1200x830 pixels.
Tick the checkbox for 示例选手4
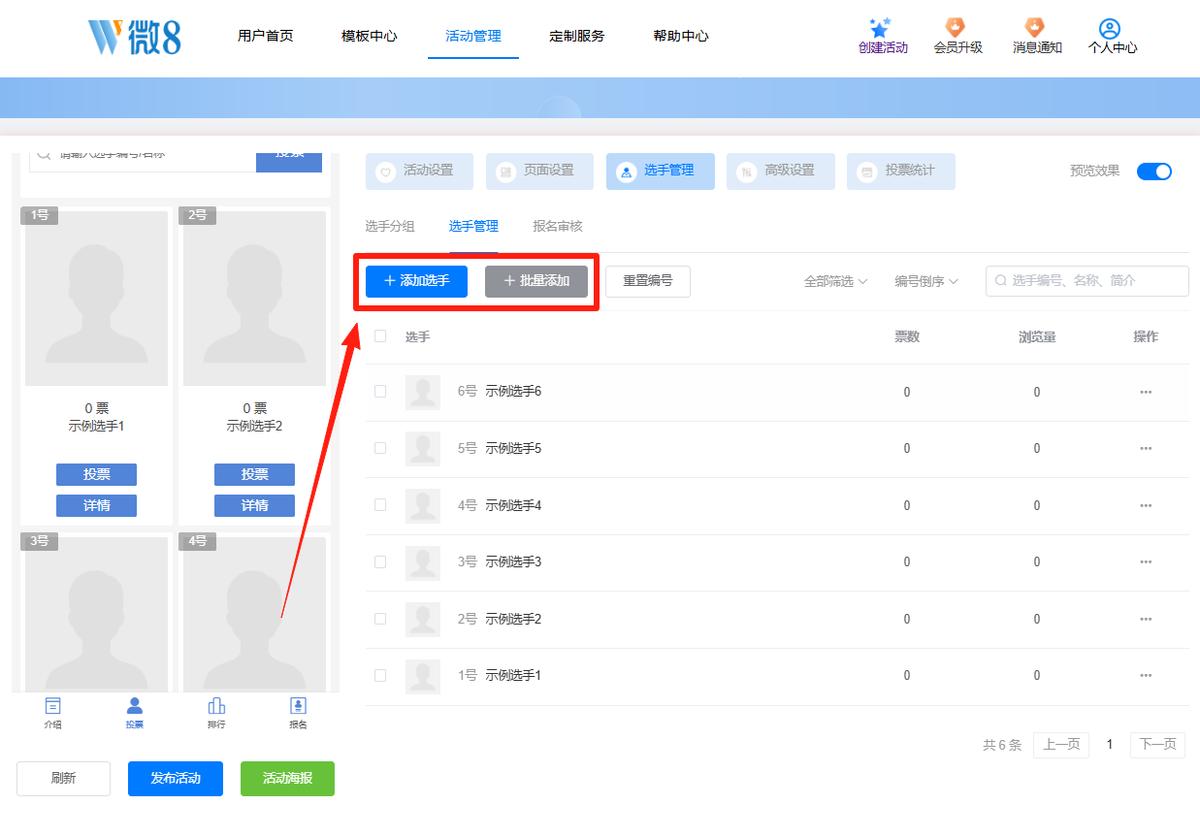[380, 505]
